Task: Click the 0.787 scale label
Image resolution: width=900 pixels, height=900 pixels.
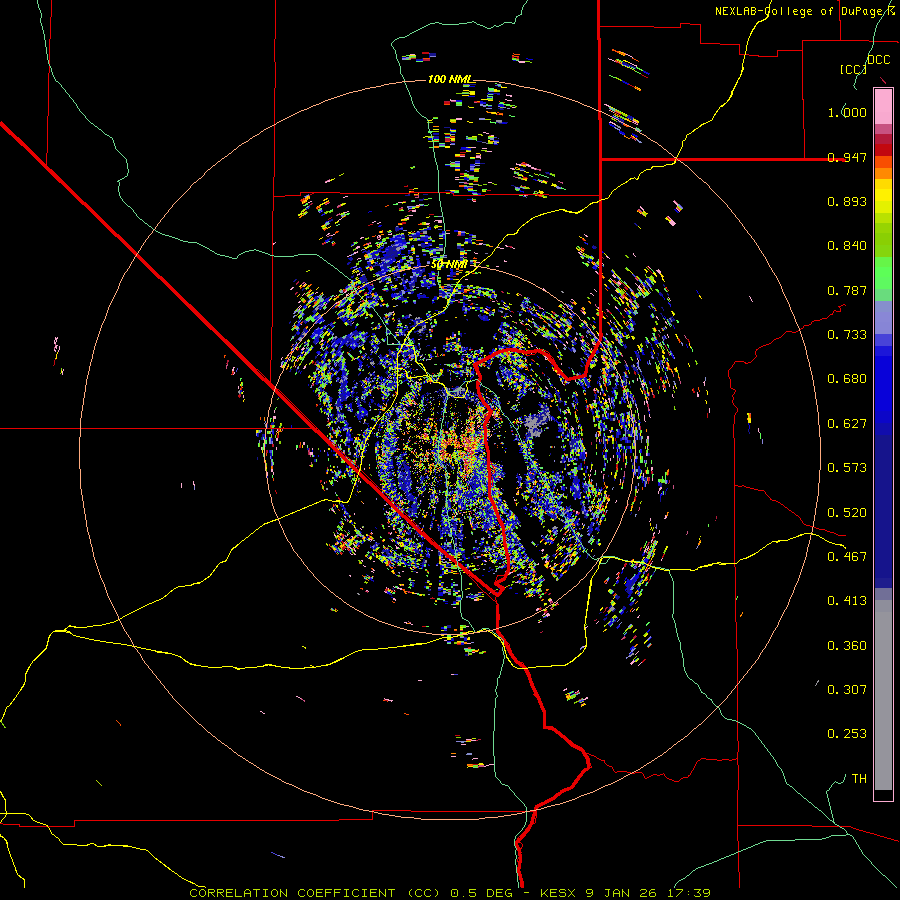Action: (x=847, y=290)
